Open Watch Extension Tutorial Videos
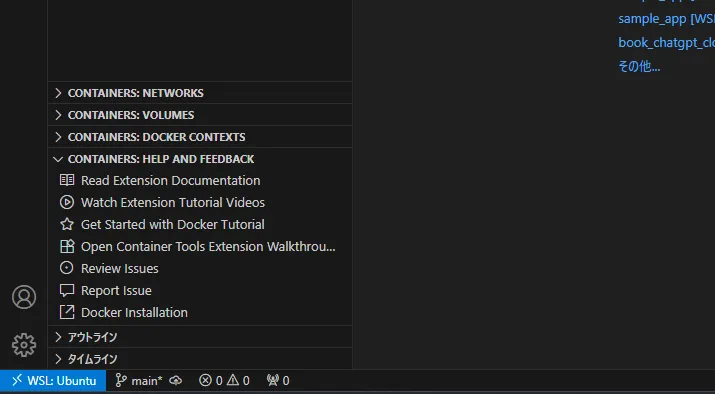Viewport: 715px width, 394px height. [200, 202]
